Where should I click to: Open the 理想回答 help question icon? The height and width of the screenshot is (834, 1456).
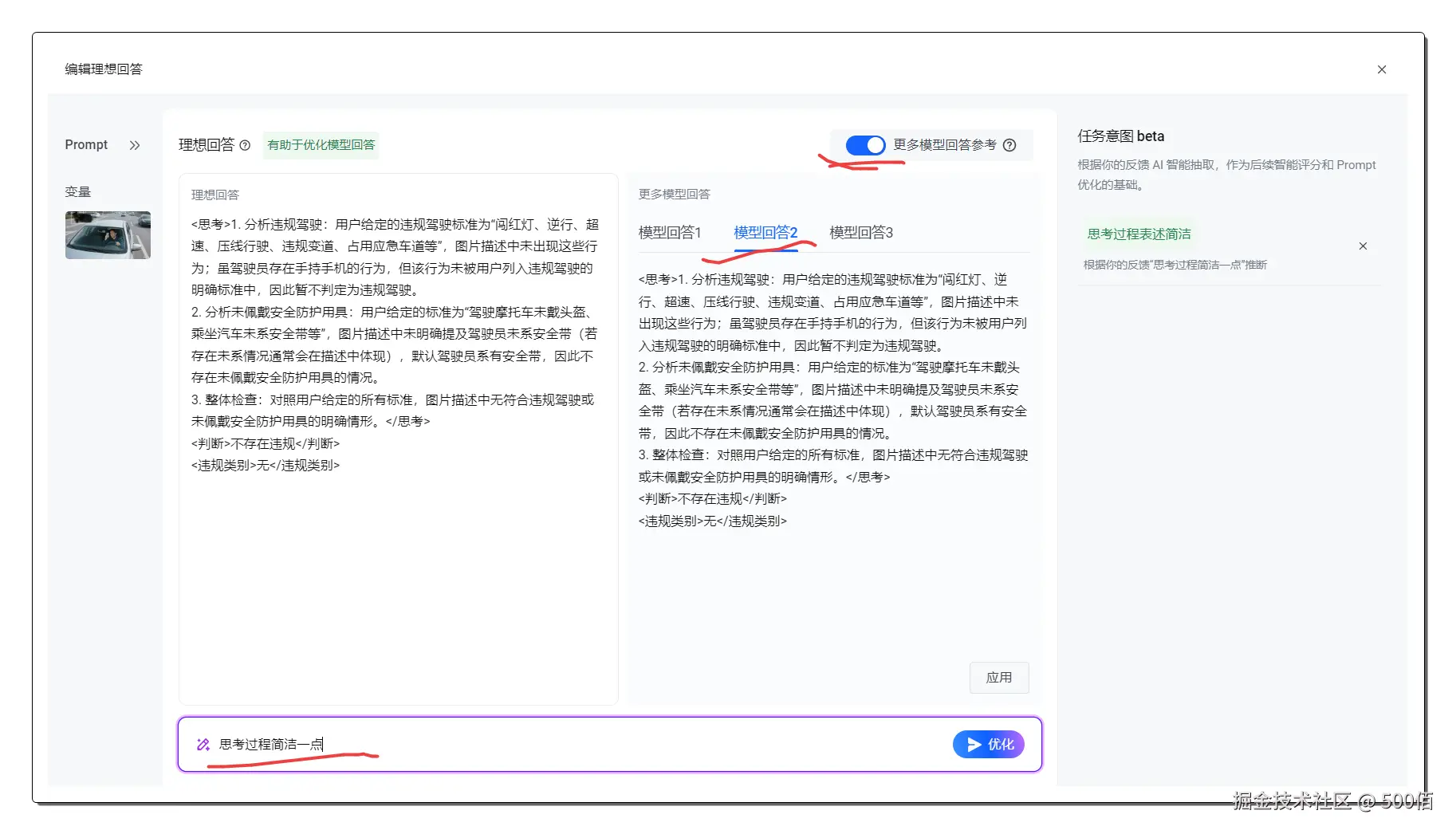245,145
